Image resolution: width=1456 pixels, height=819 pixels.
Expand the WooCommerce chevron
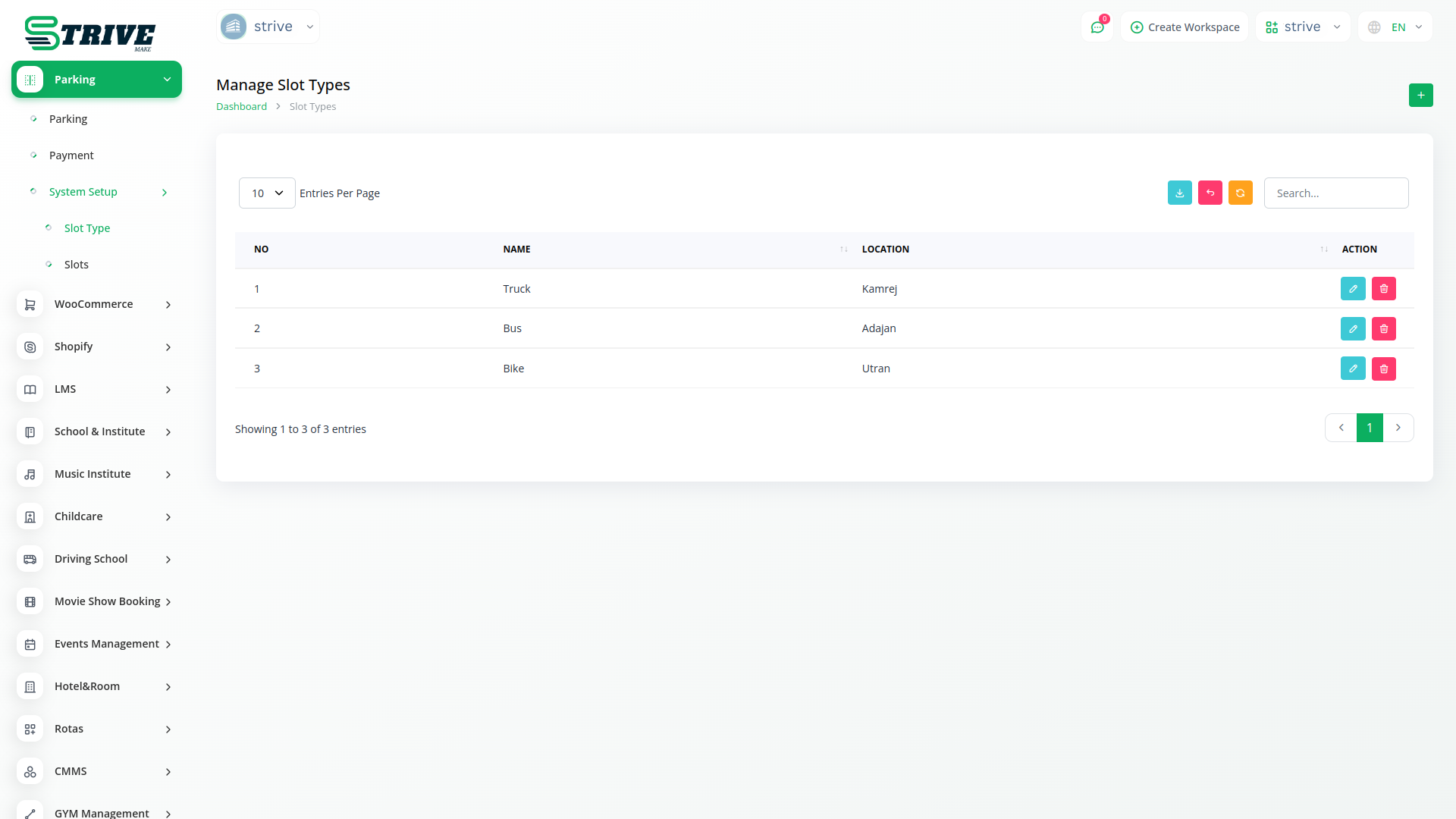[x=168, y=305]
